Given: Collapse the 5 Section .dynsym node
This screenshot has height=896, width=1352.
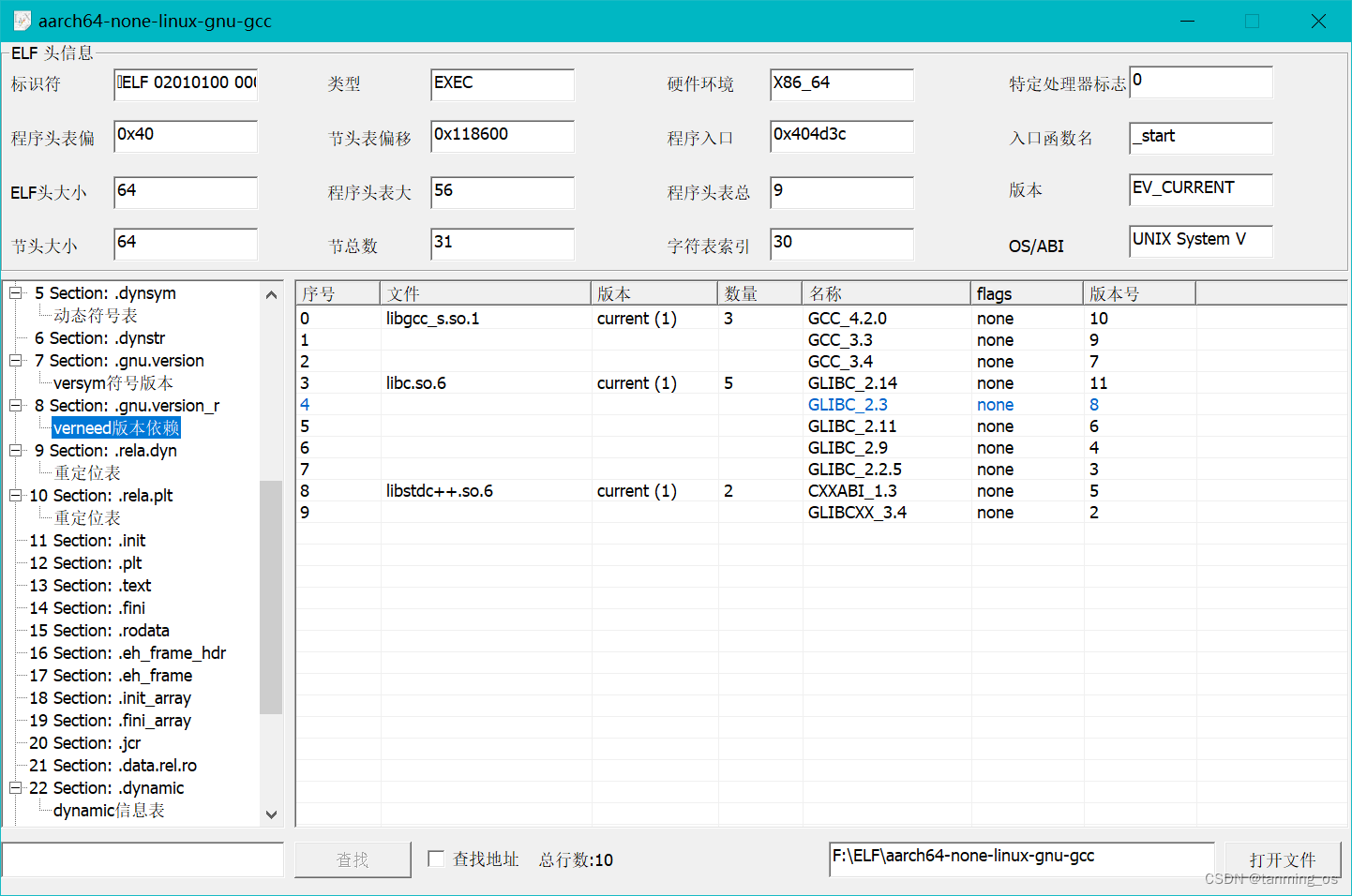Looking at the screenshot, I should (x=13, y=292).
